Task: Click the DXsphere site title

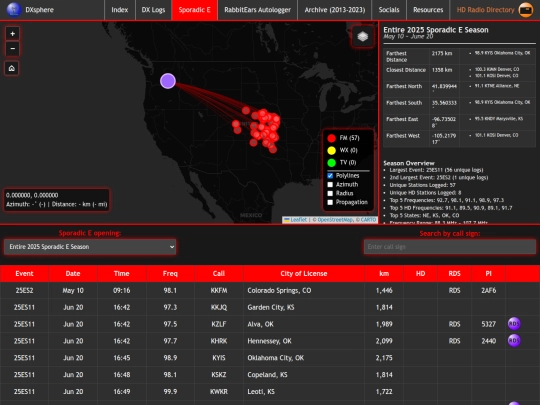Action: (x=40, y=10)
